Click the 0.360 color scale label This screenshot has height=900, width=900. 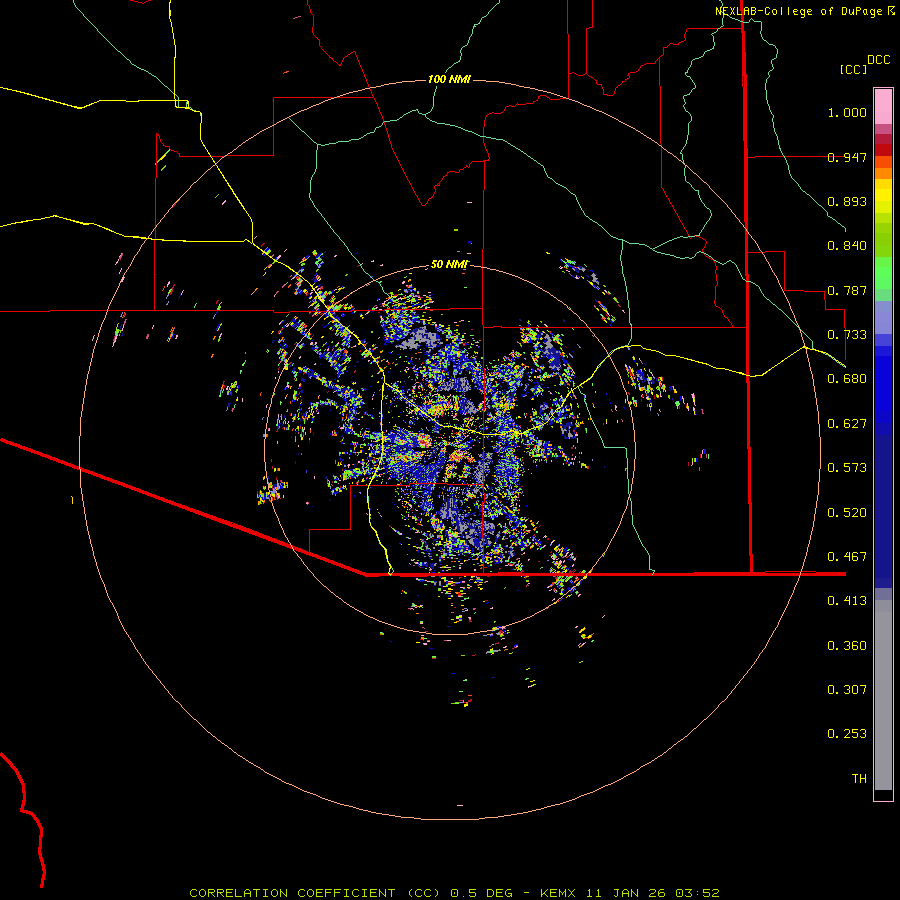pyautogui.click(x=847, y=646)
